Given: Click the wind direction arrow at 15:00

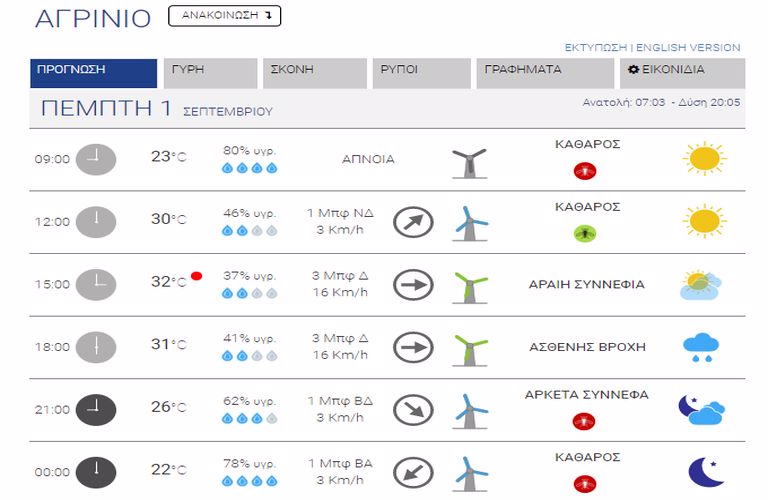Looking at the screenshot, I should (413, 285).
